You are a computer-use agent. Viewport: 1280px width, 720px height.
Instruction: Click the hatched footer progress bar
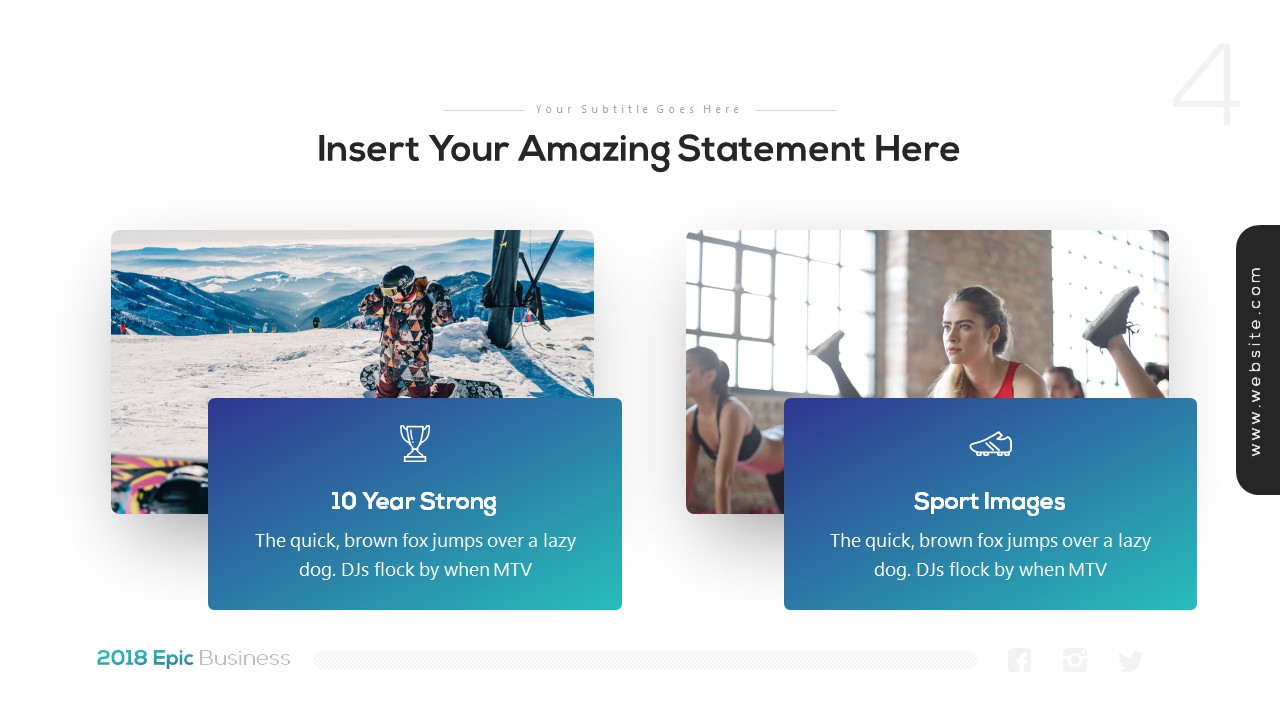[645, 660]
